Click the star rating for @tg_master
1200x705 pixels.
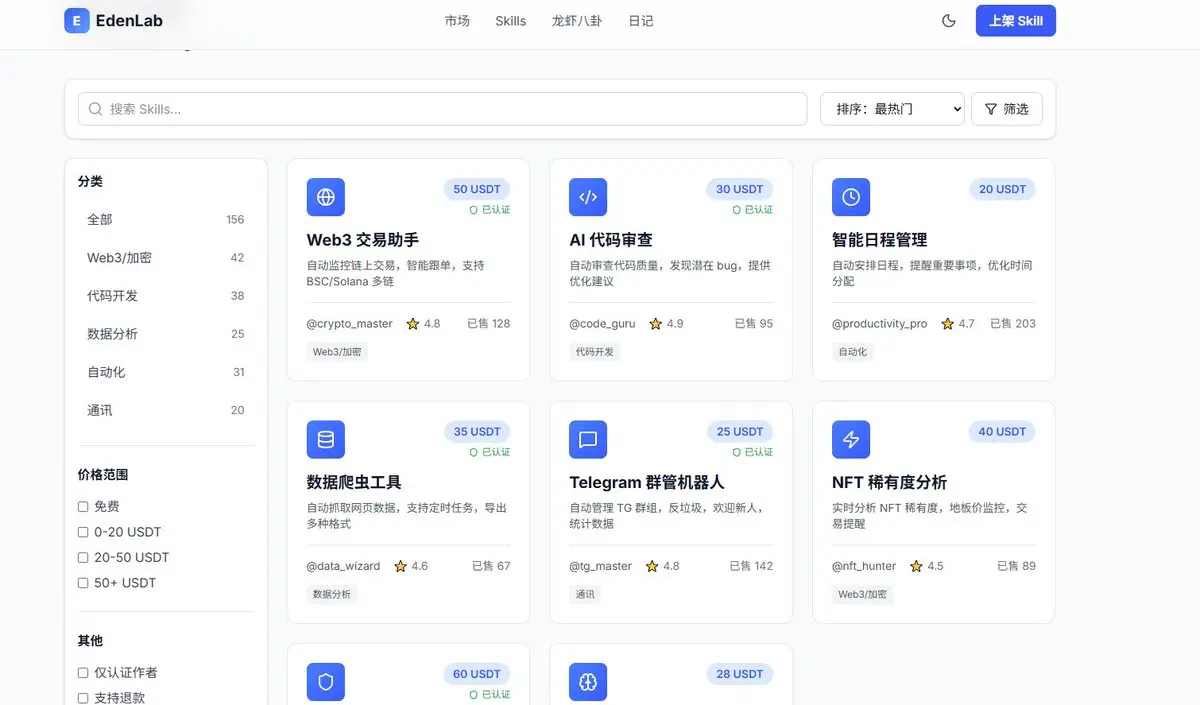point(652,566)
